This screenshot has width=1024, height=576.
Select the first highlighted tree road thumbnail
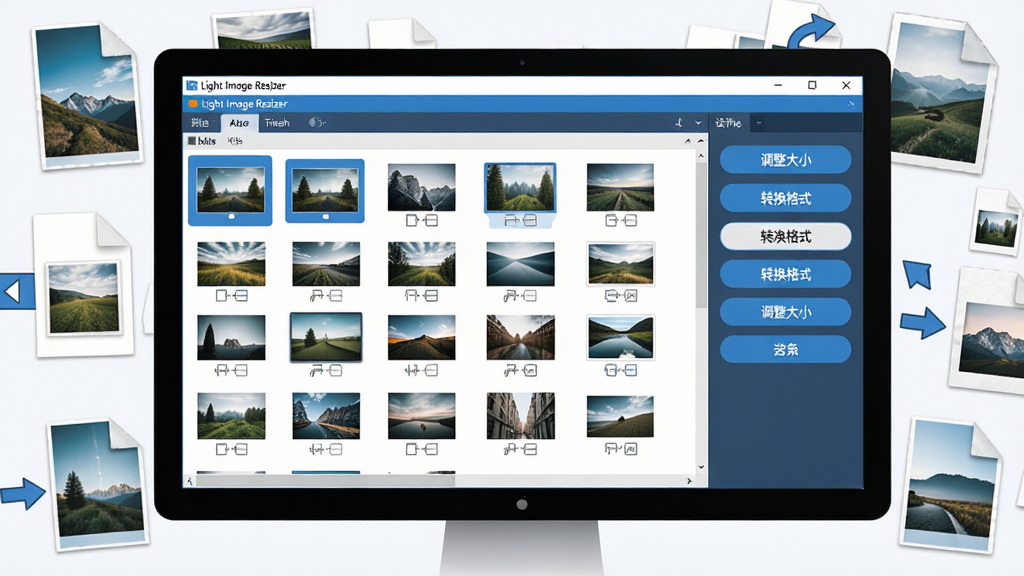230,191
